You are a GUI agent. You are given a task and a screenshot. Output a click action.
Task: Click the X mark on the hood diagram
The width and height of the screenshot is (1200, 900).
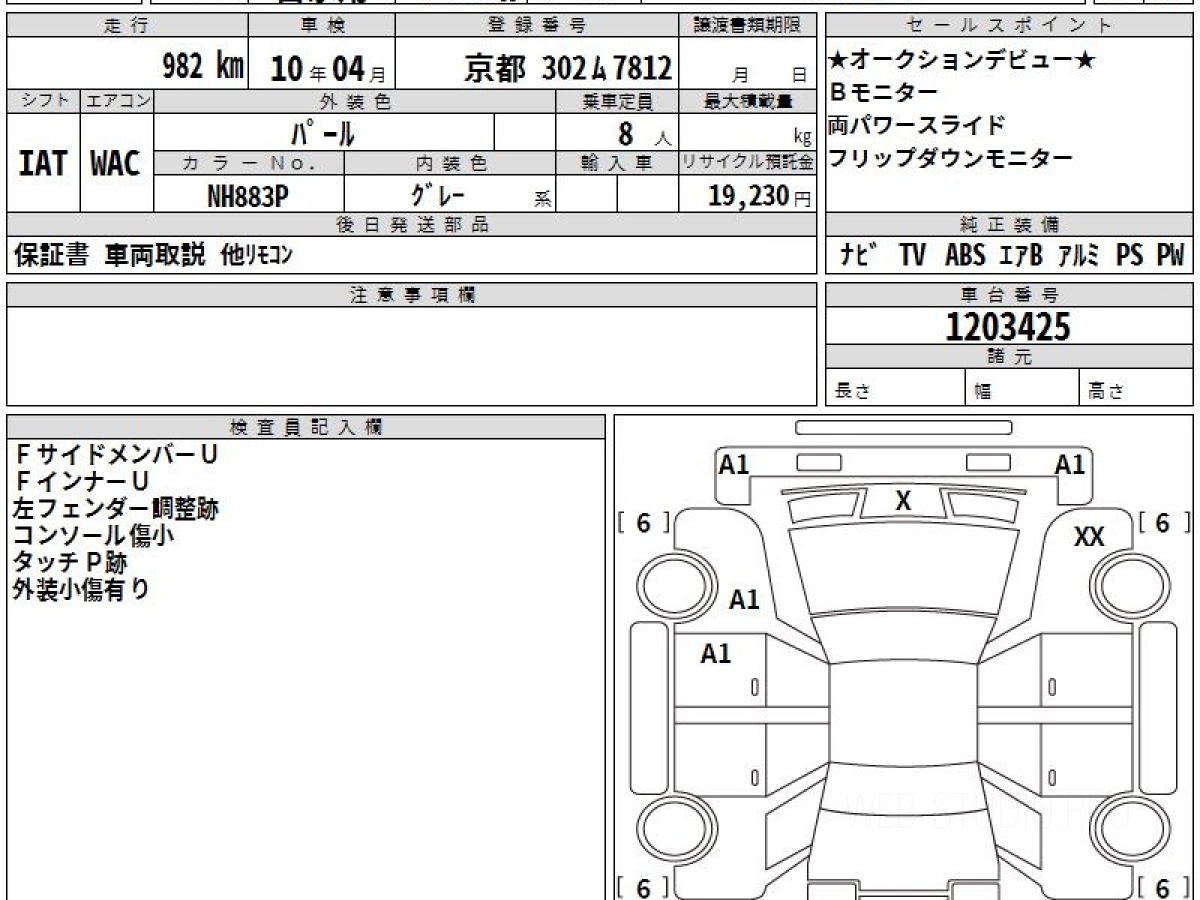pyautogui.click(x=903, y=501)
